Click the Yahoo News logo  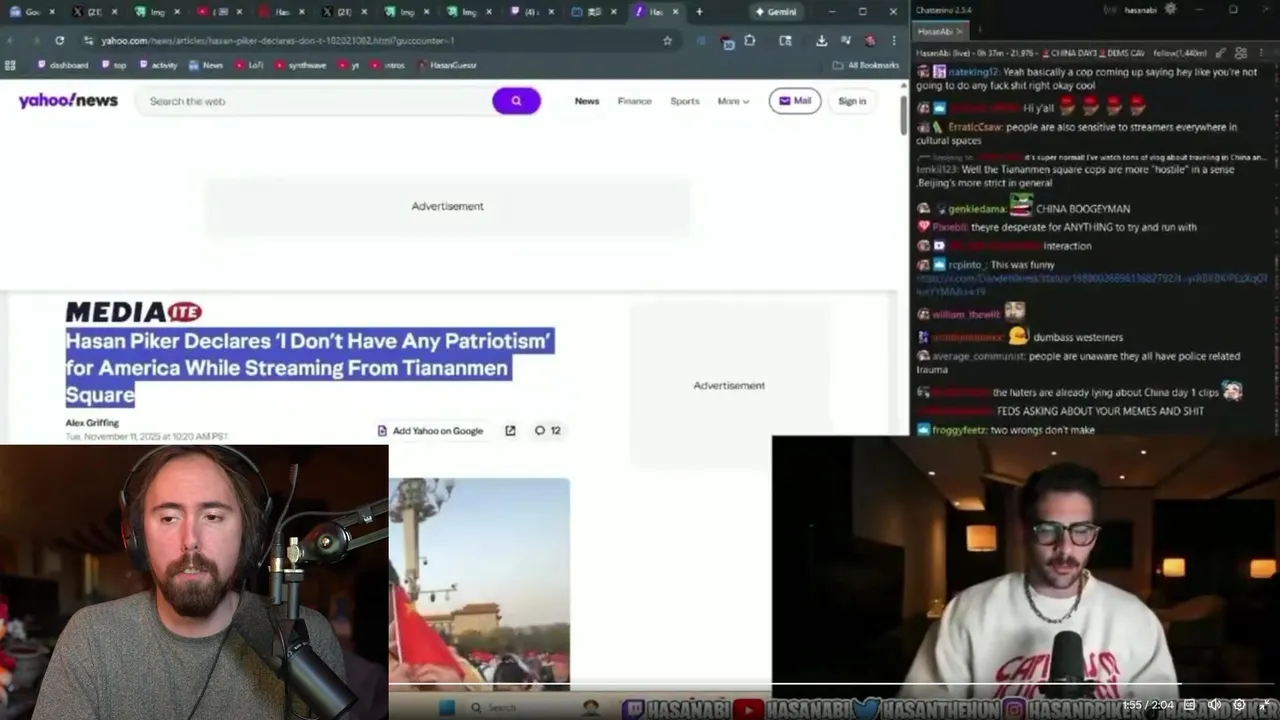pos(68,100)
